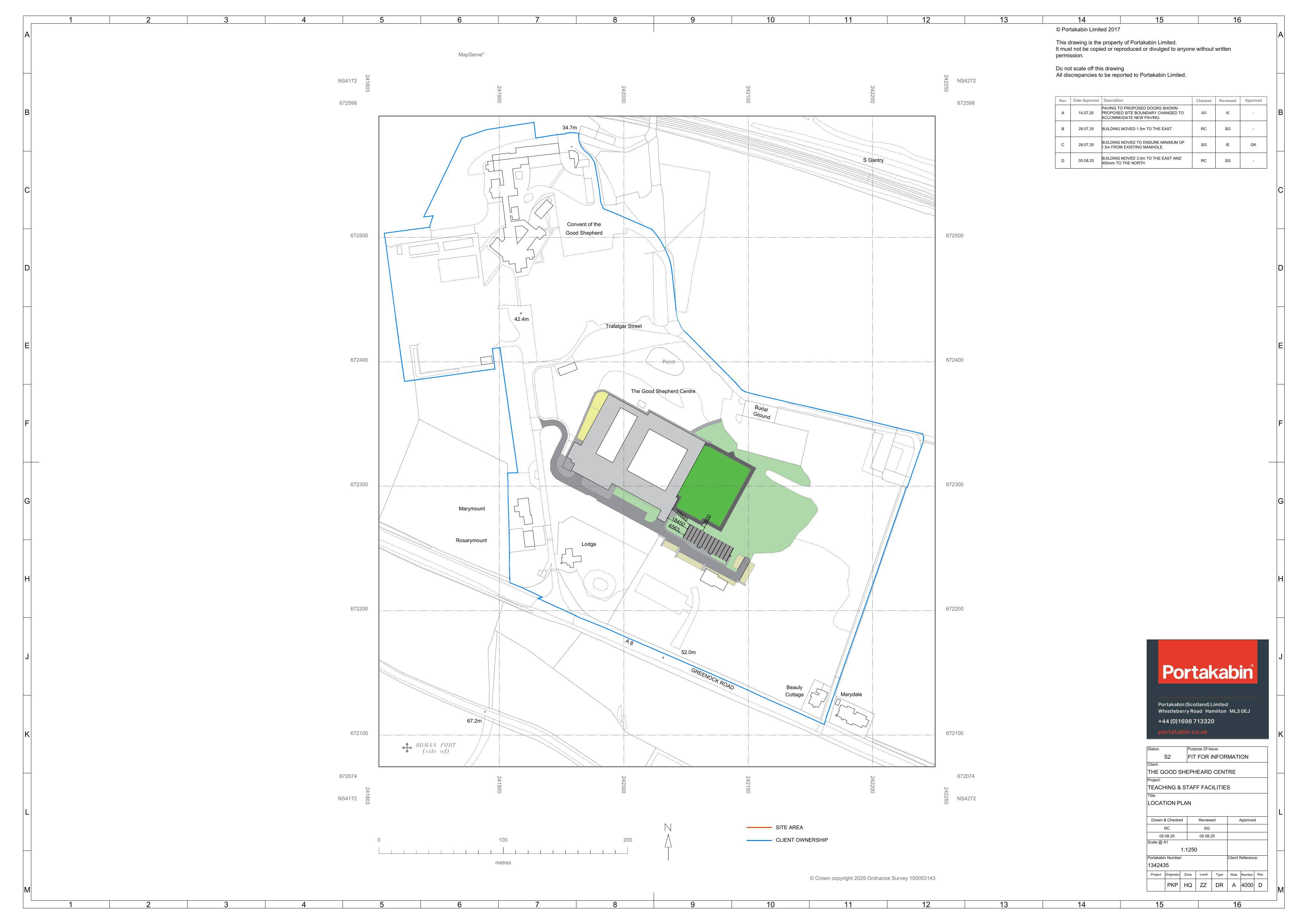Click originator code 'PKP'
The height and width of the screenshot is (924, 1308).
pyautogui.click(x=1172, y=885)
